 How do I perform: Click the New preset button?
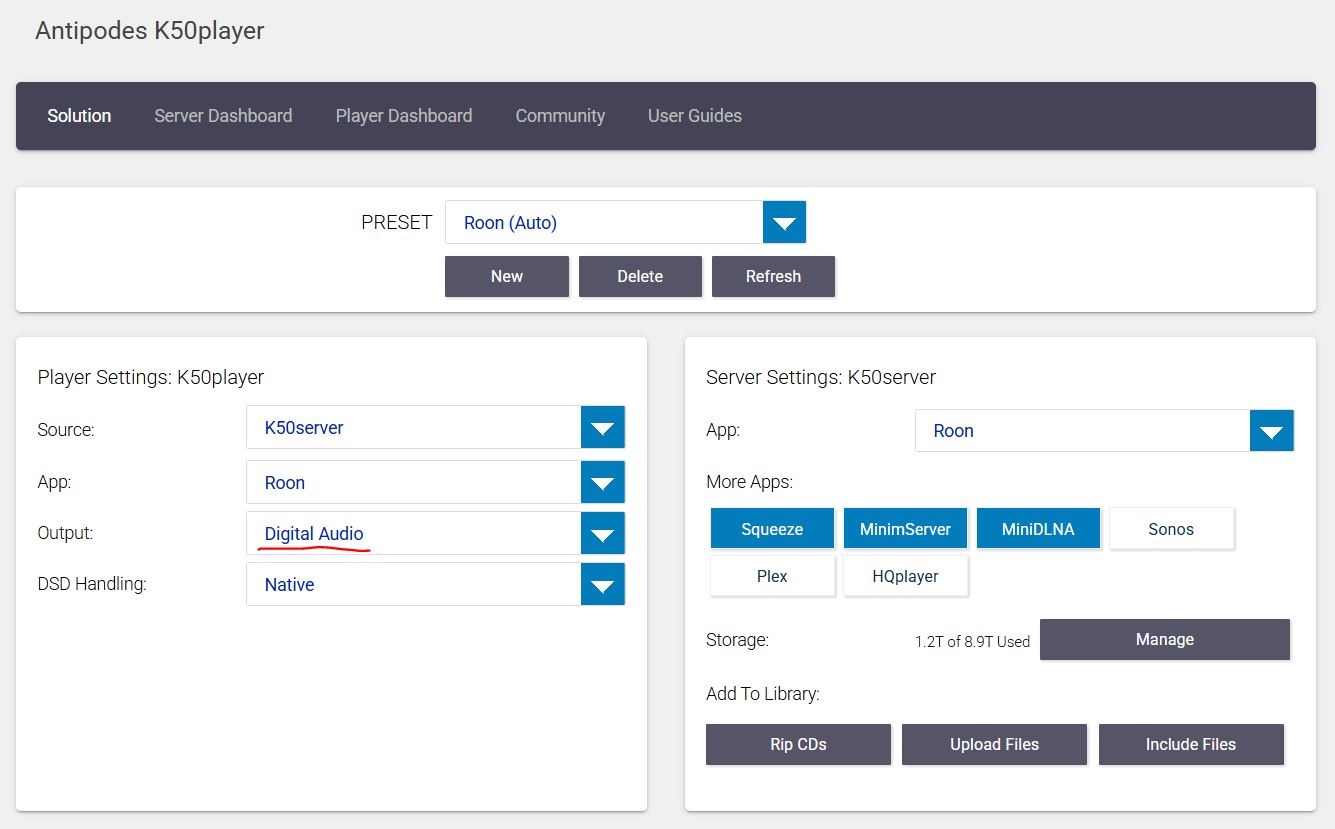[507, 277]
